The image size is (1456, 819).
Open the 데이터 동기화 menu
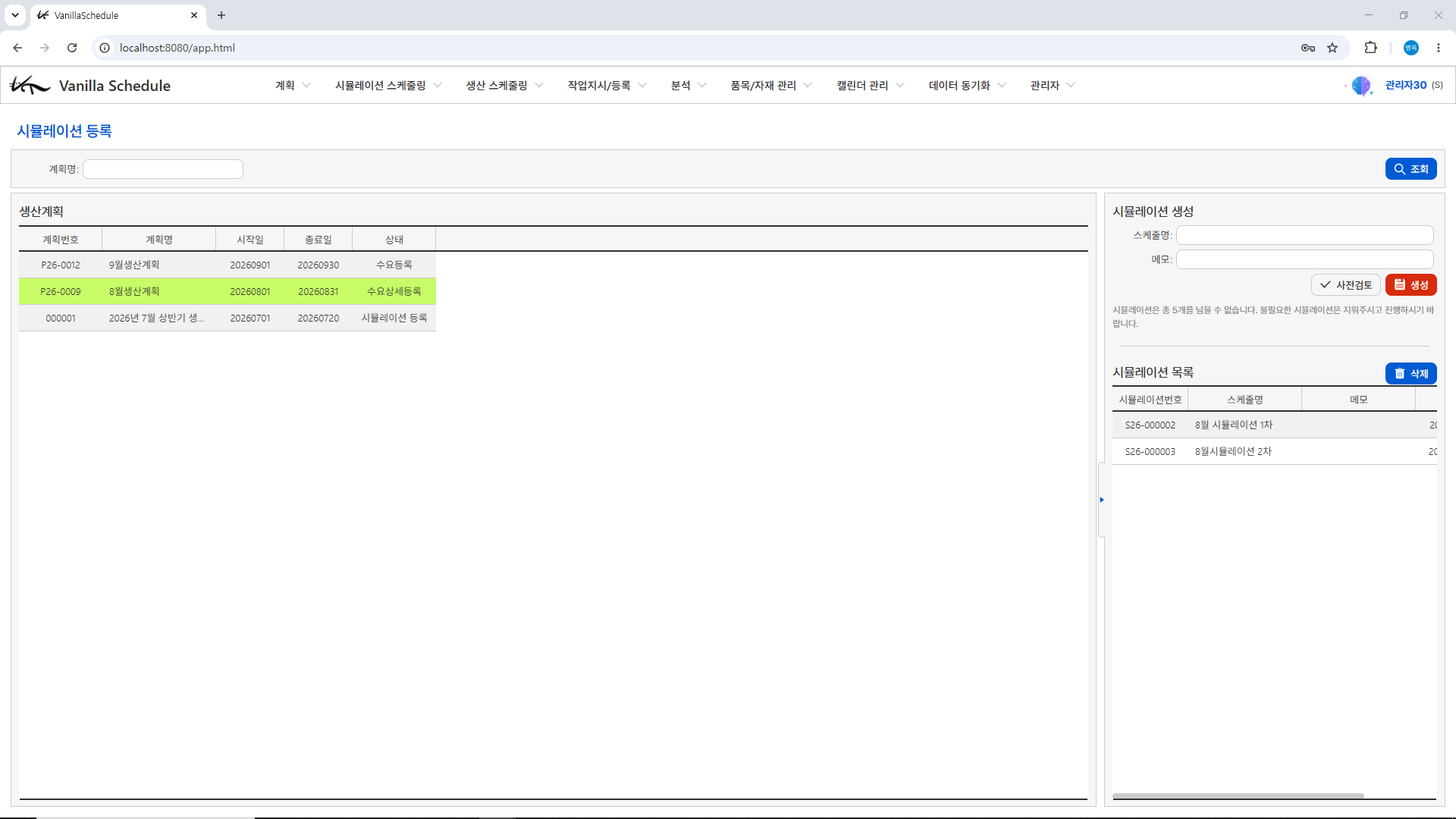(x=967, y=86)
